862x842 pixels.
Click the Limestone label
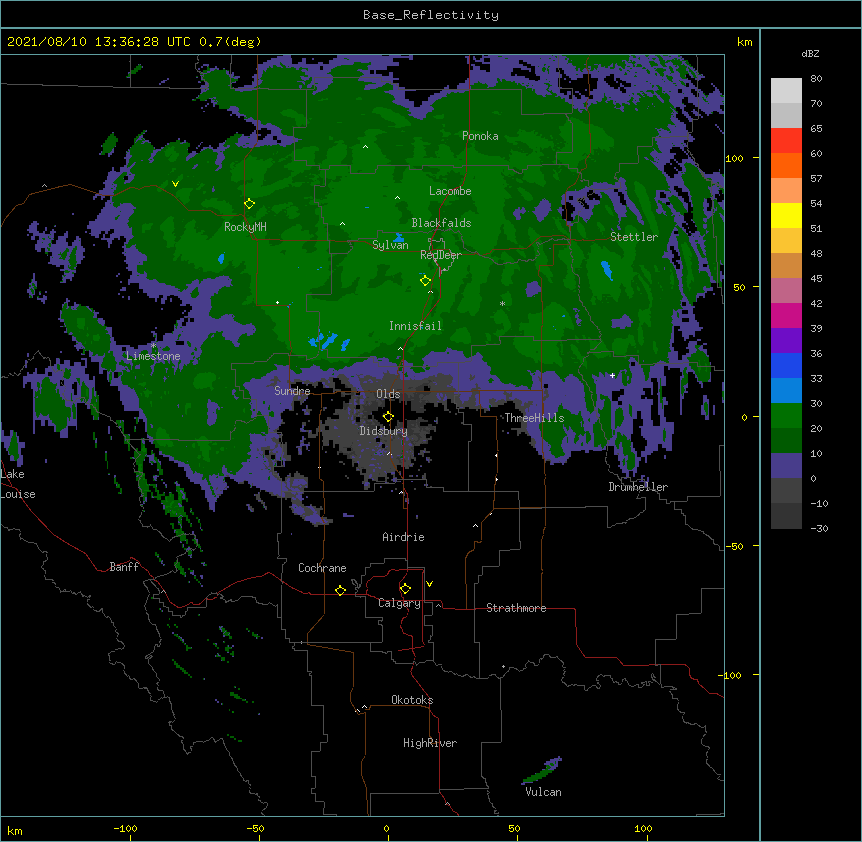pyautogui.click(x=153, y=356)
